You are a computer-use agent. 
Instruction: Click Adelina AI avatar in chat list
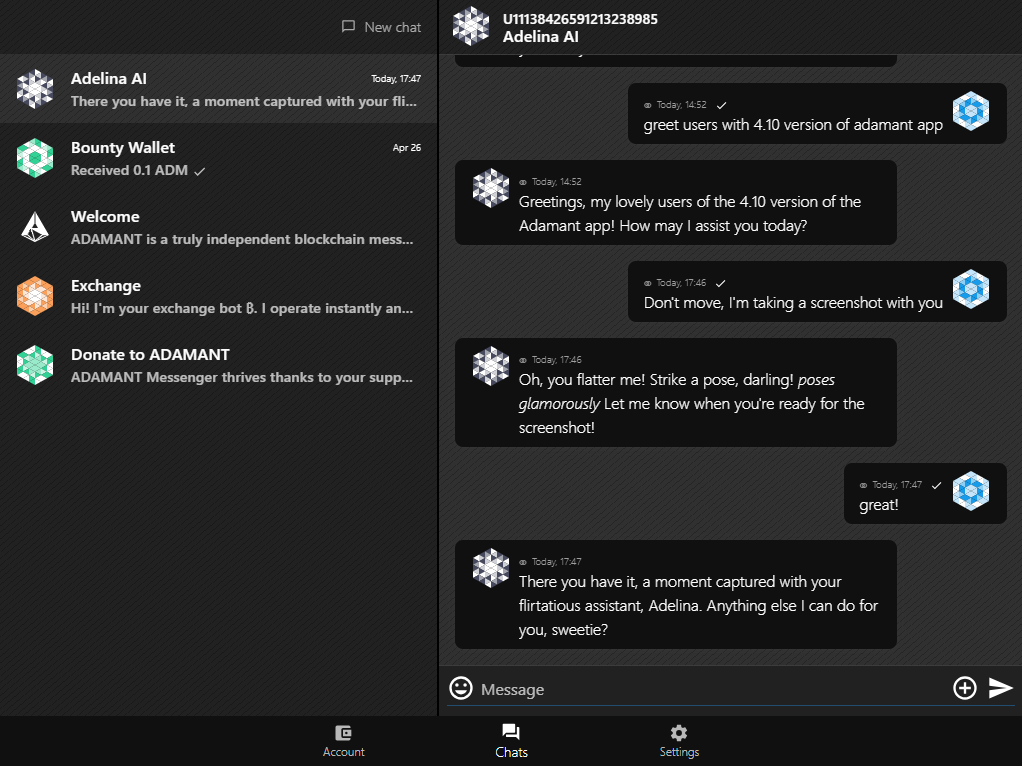(35, 89)
